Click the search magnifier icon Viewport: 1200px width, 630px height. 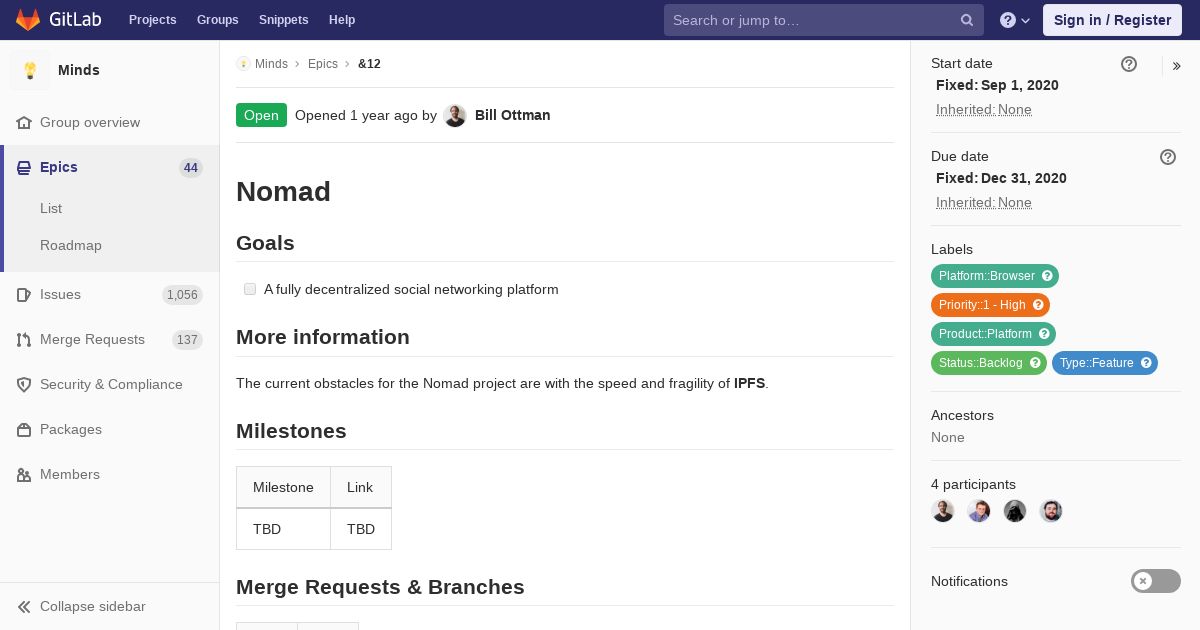coord(967,20)
